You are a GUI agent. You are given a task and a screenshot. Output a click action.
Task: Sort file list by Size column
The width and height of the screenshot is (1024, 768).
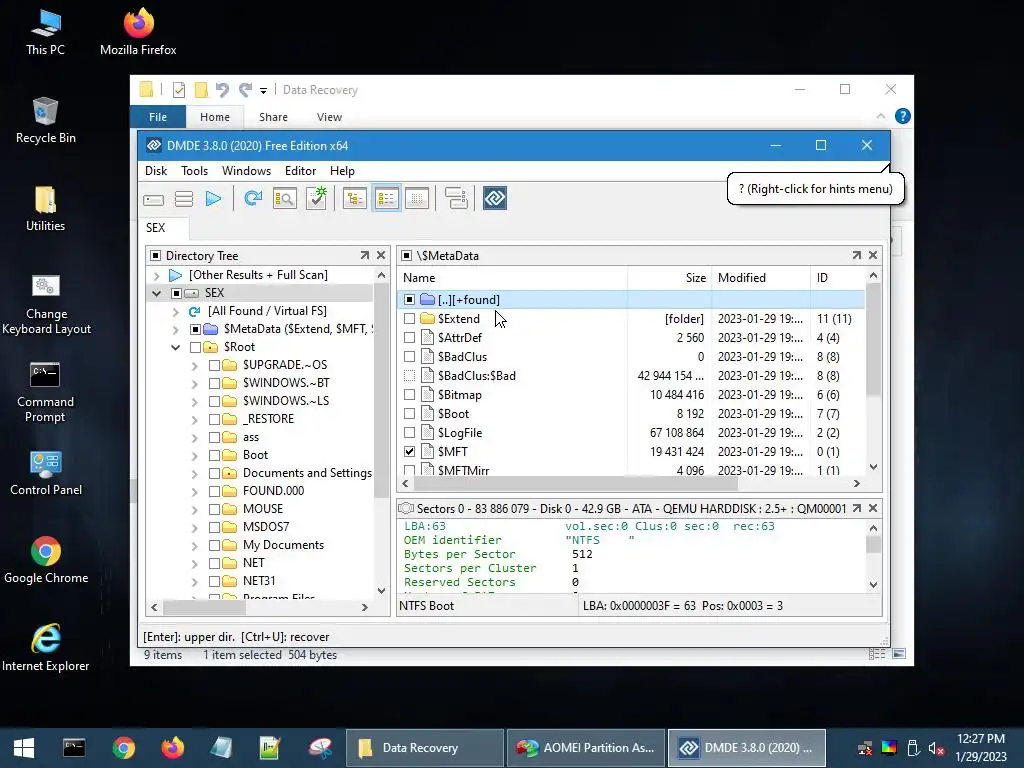click(x=669, y=278)
